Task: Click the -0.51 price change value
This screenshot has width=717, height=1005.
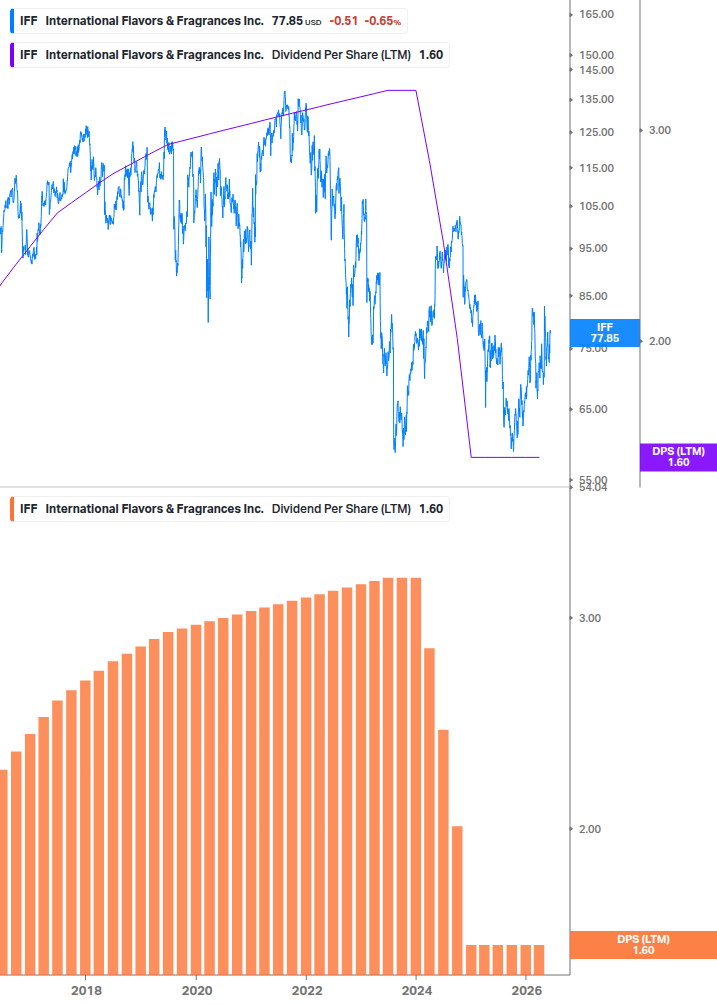Action: click(343, 21)
